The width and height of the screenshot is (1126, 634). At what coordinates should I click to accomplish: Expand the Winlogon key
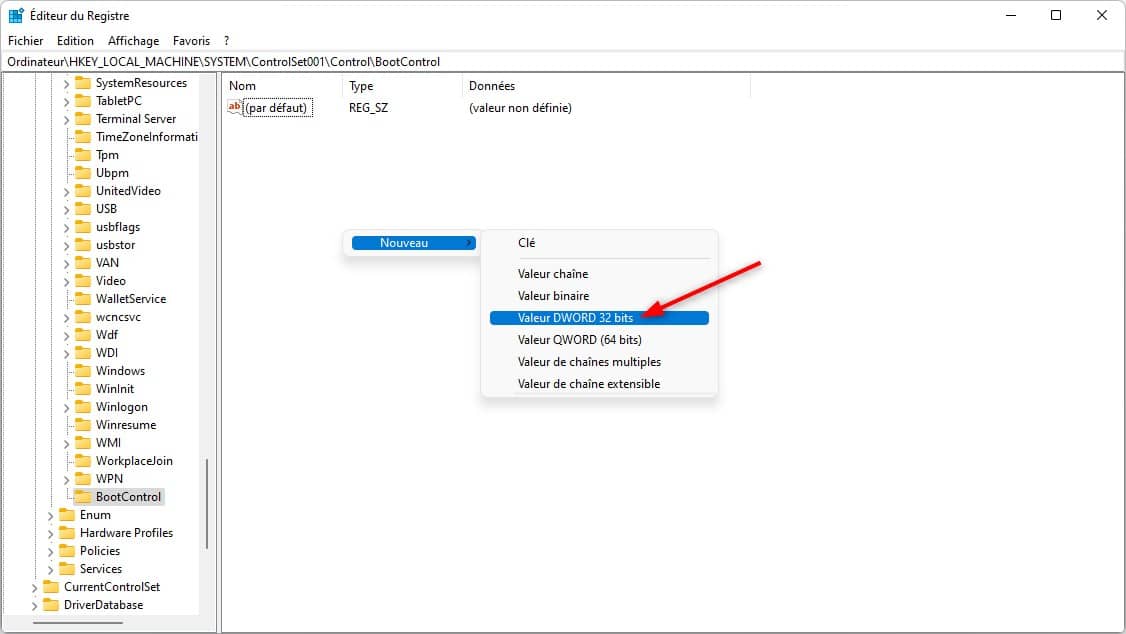[66, 407]
